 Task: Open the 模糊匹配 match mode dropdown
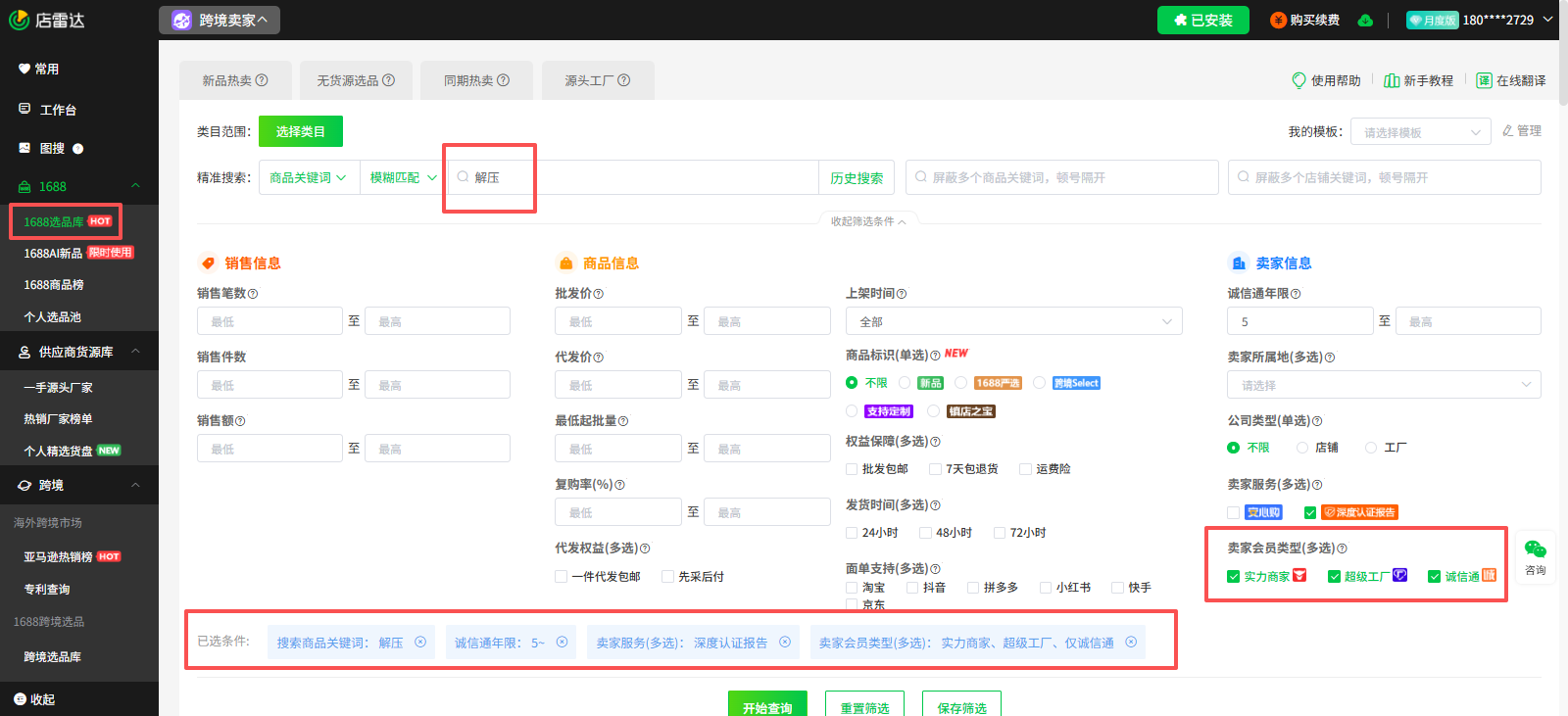point(401,177)
